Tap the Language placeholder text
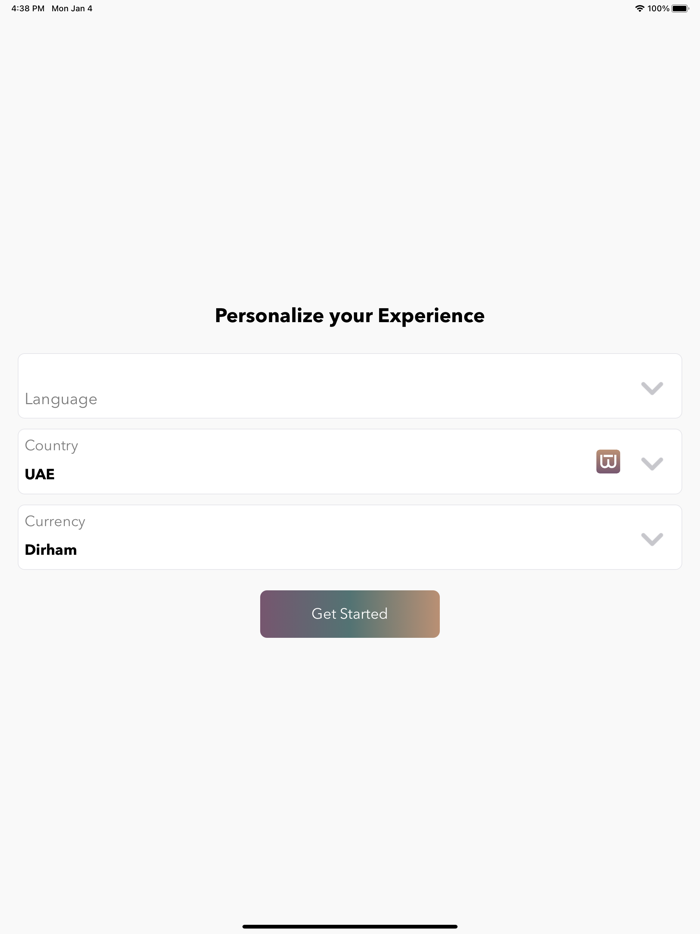Screen dimensions: 700x934 61,399
